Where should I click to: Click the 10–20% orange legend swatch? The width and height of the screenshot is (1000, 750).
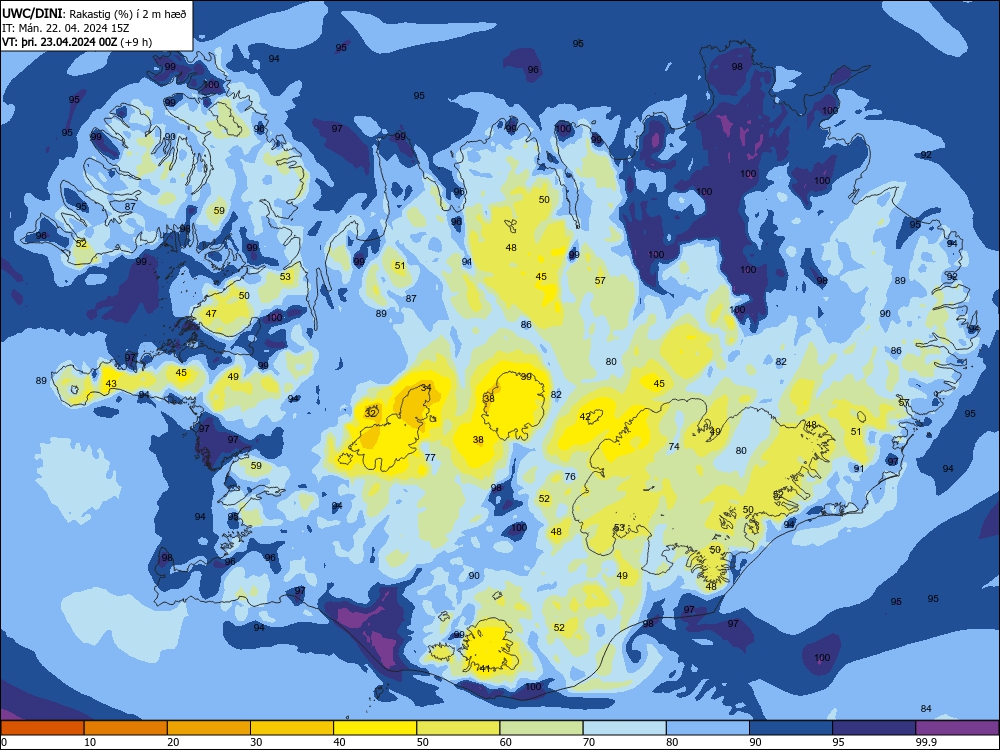[126, 728]
